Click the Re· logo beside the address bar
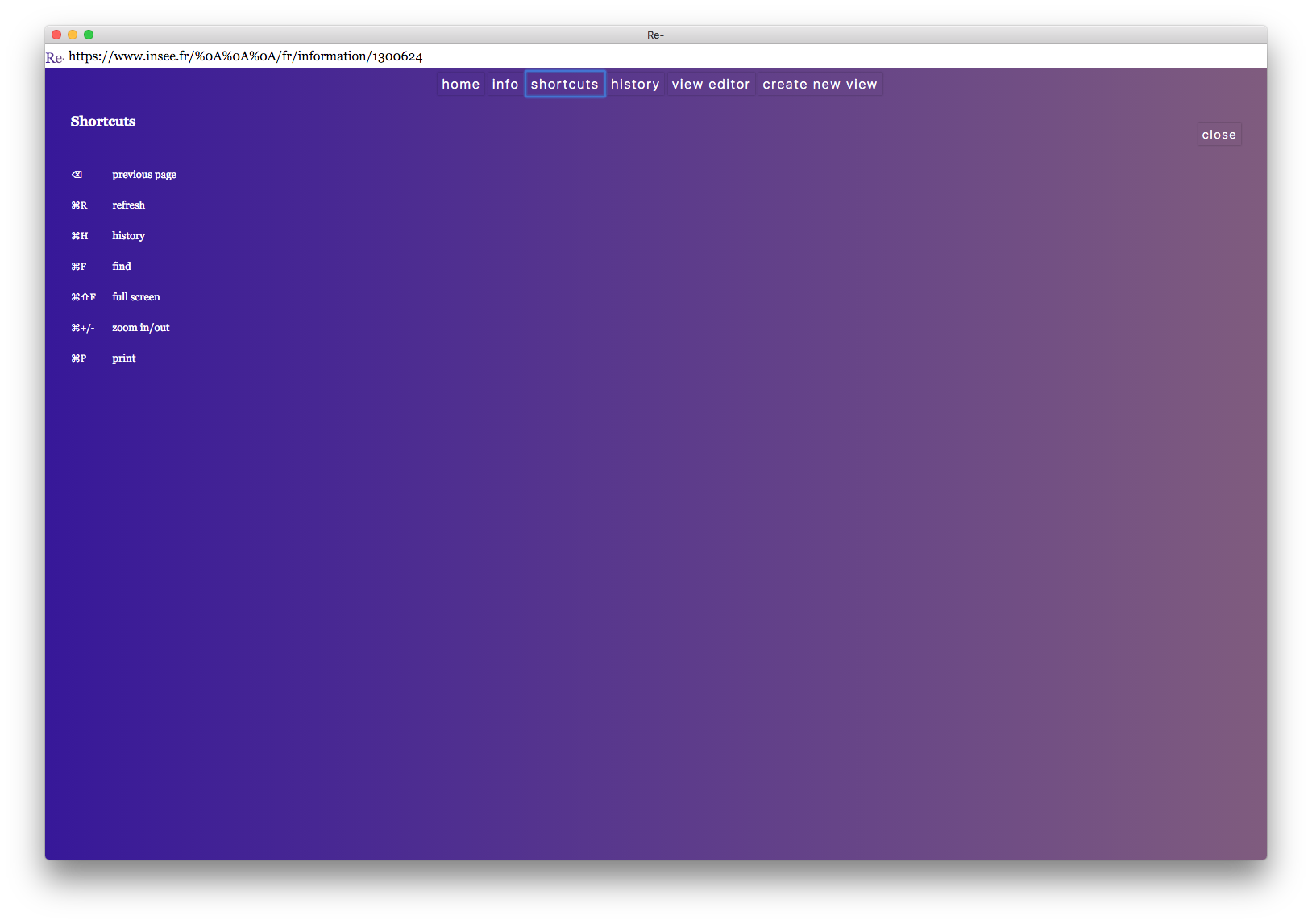The height and width of the screenshot is (924, 1312). [x=54, y=57]
